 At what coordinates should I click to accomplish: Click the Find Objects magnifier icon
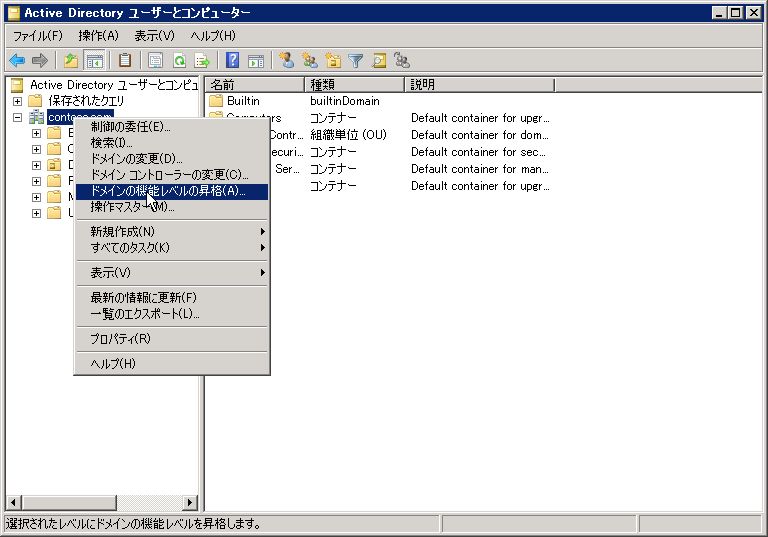pos(379,61)
